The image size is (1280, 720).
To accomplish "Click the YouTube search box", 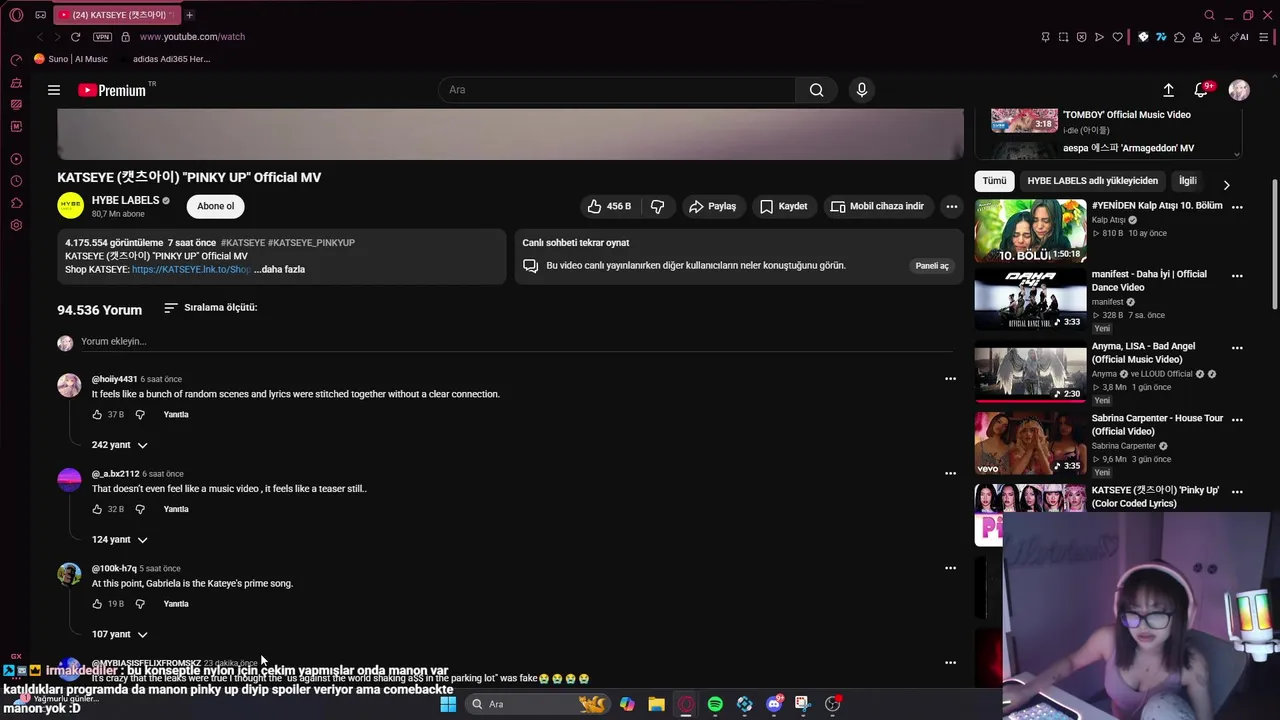I will click(x=617, y=90).
